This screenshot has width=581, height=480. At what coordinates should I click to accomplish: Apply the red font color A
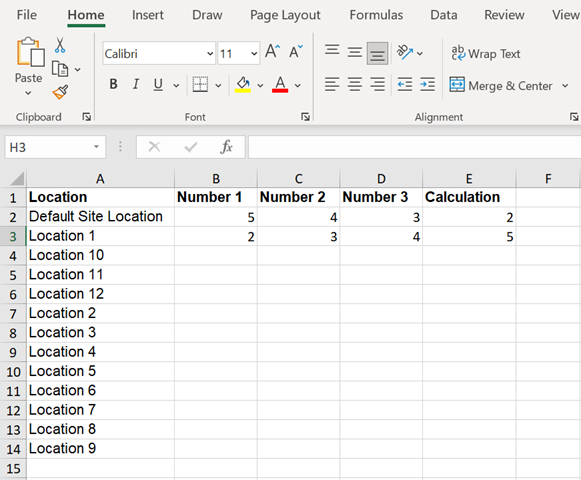coord(280,85)
